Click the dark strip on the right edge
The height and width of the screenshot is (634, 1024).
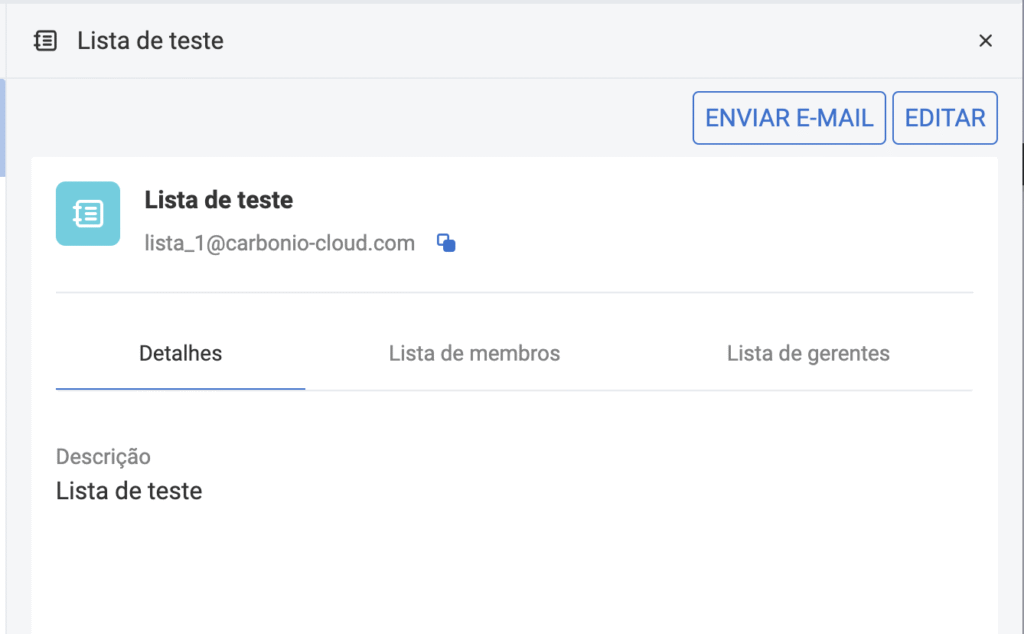1020,163
